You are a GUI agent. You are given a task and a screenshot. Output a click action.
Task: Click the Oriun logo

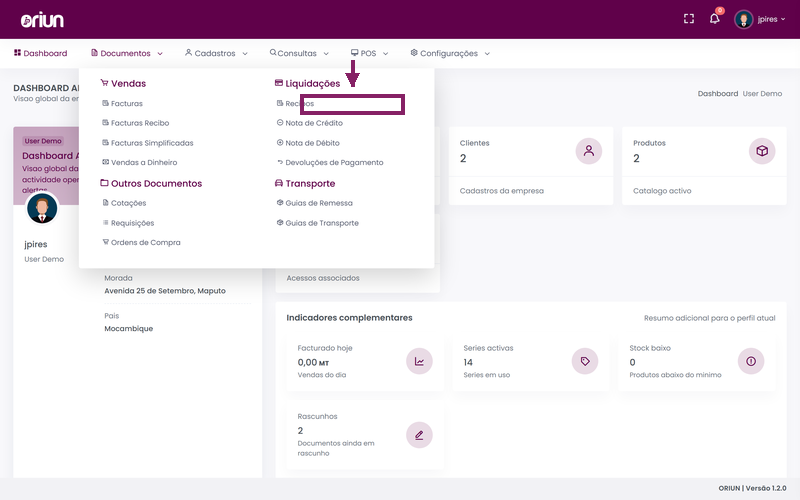coord(42,20)
